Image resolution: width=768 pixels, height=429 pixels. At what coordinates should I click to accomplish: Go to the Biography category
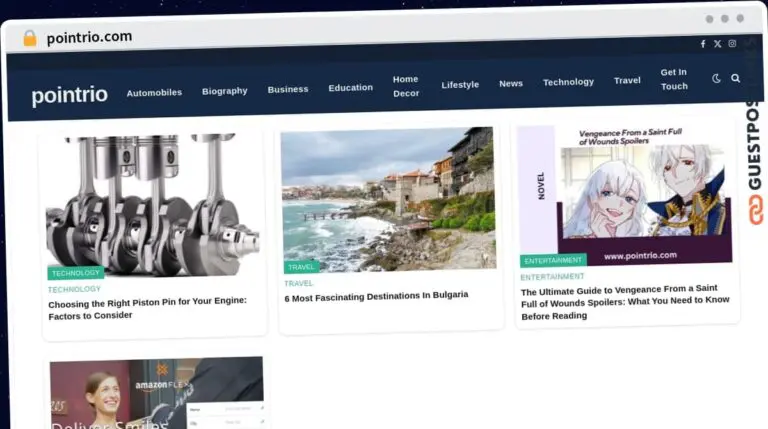(225, 91)
